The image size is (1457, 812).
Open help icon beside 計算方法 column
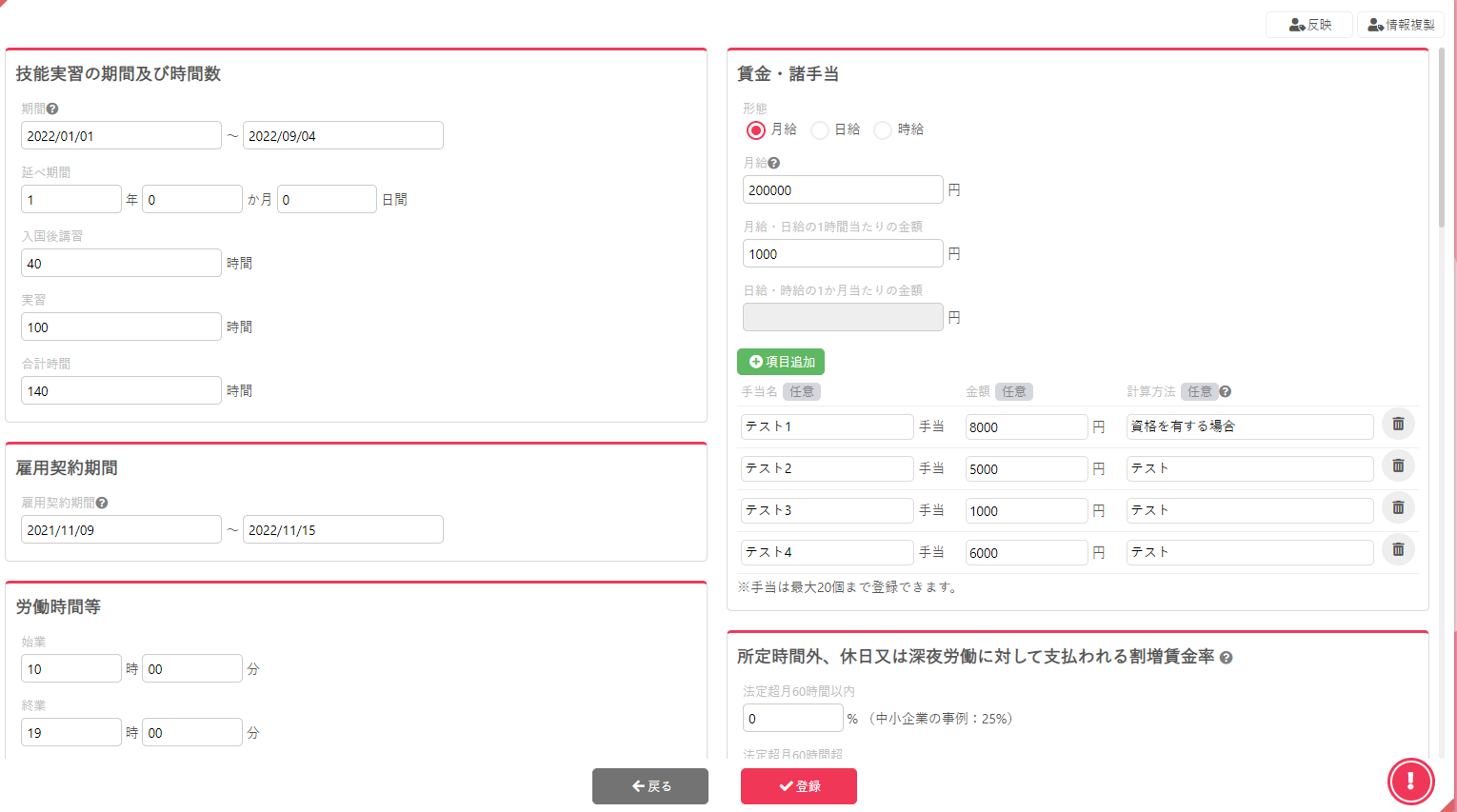1226,392
